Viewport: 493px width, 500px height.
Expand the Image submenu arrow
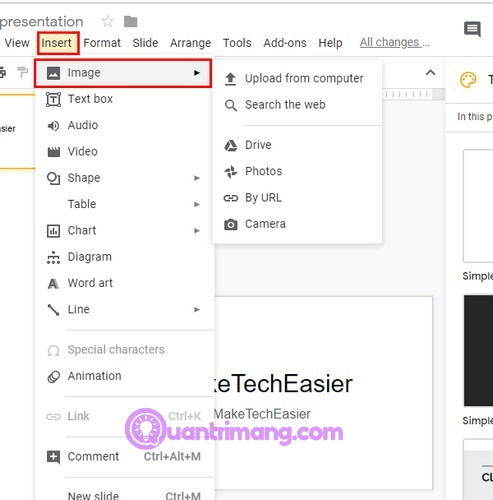(197, 73)
